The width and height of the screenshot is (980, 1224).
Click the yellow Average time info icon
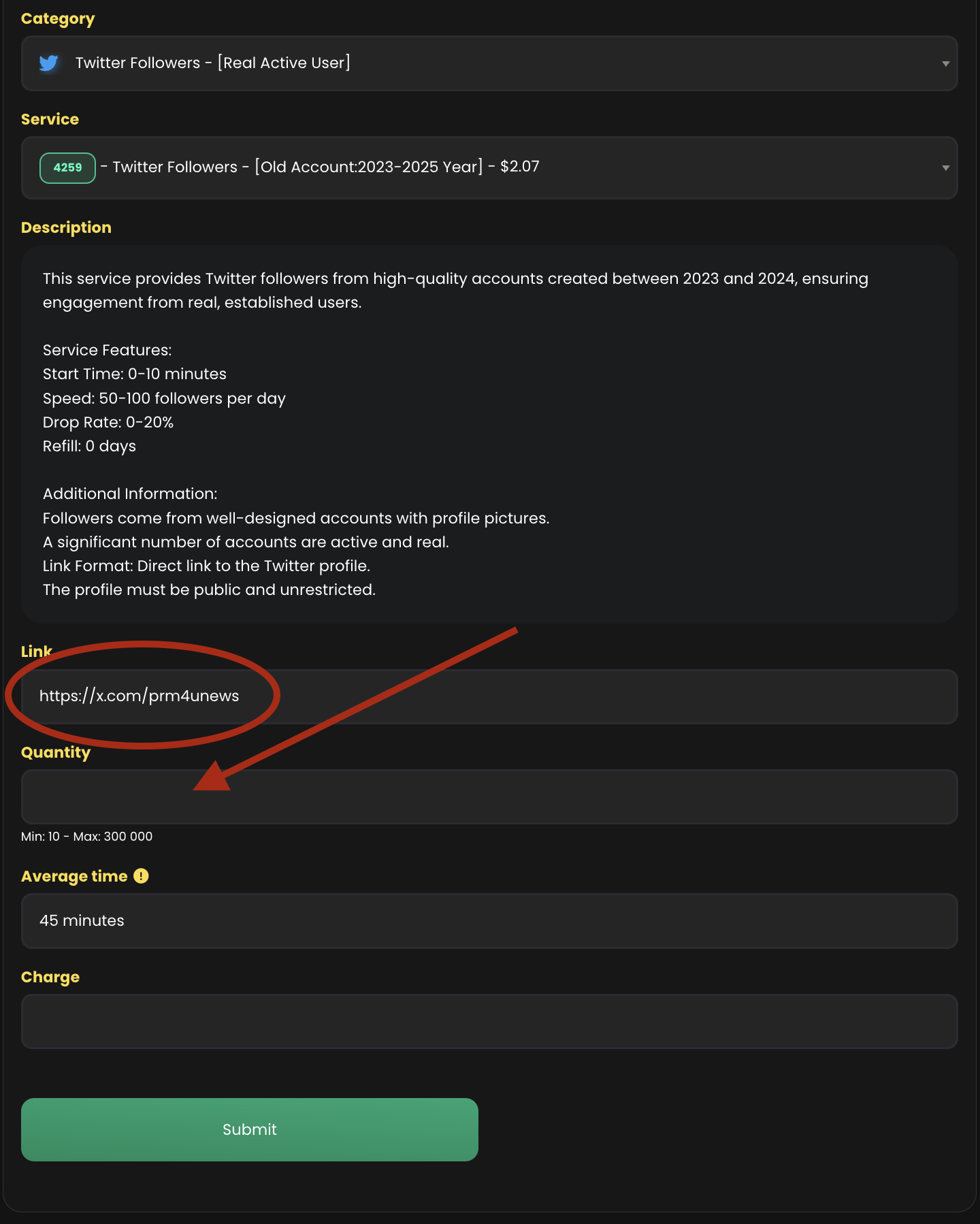click(141, 876)
